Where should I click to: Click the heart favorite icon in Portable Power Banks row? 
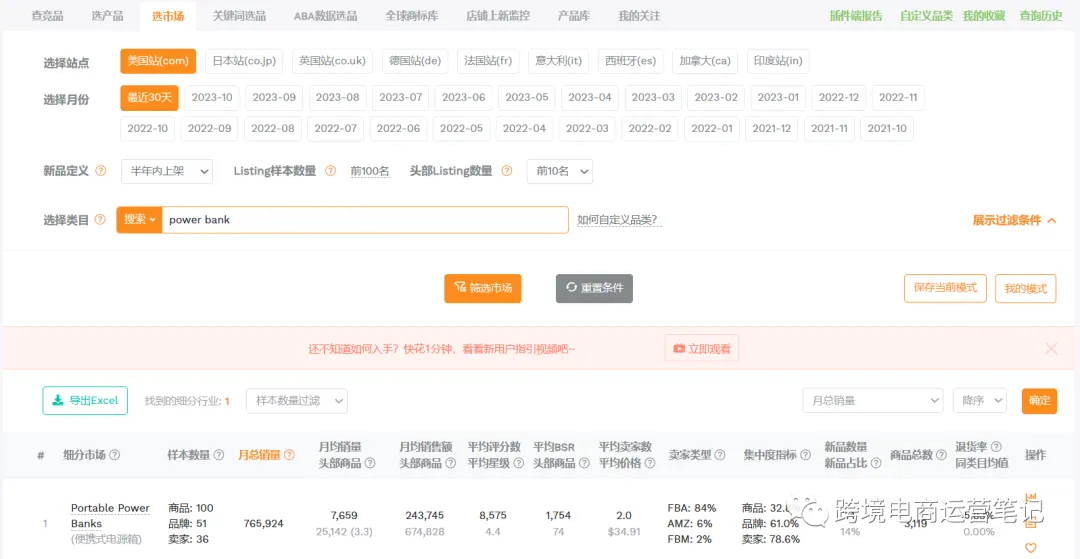[1030, 548]
